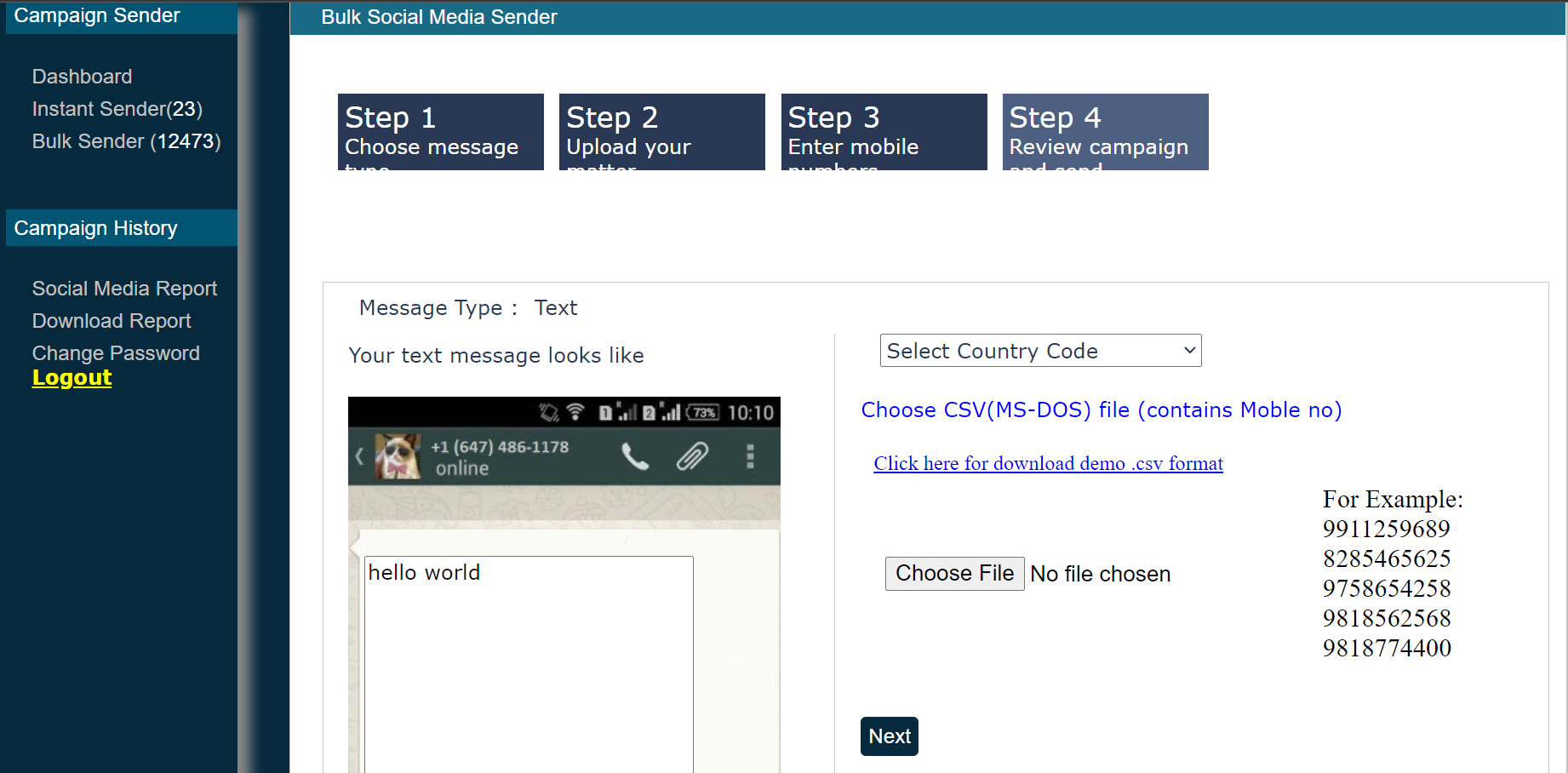The width and height of the screenshot is (1568, 773).
Task: View the Social Media Report
Action: (x=124, y=289)
